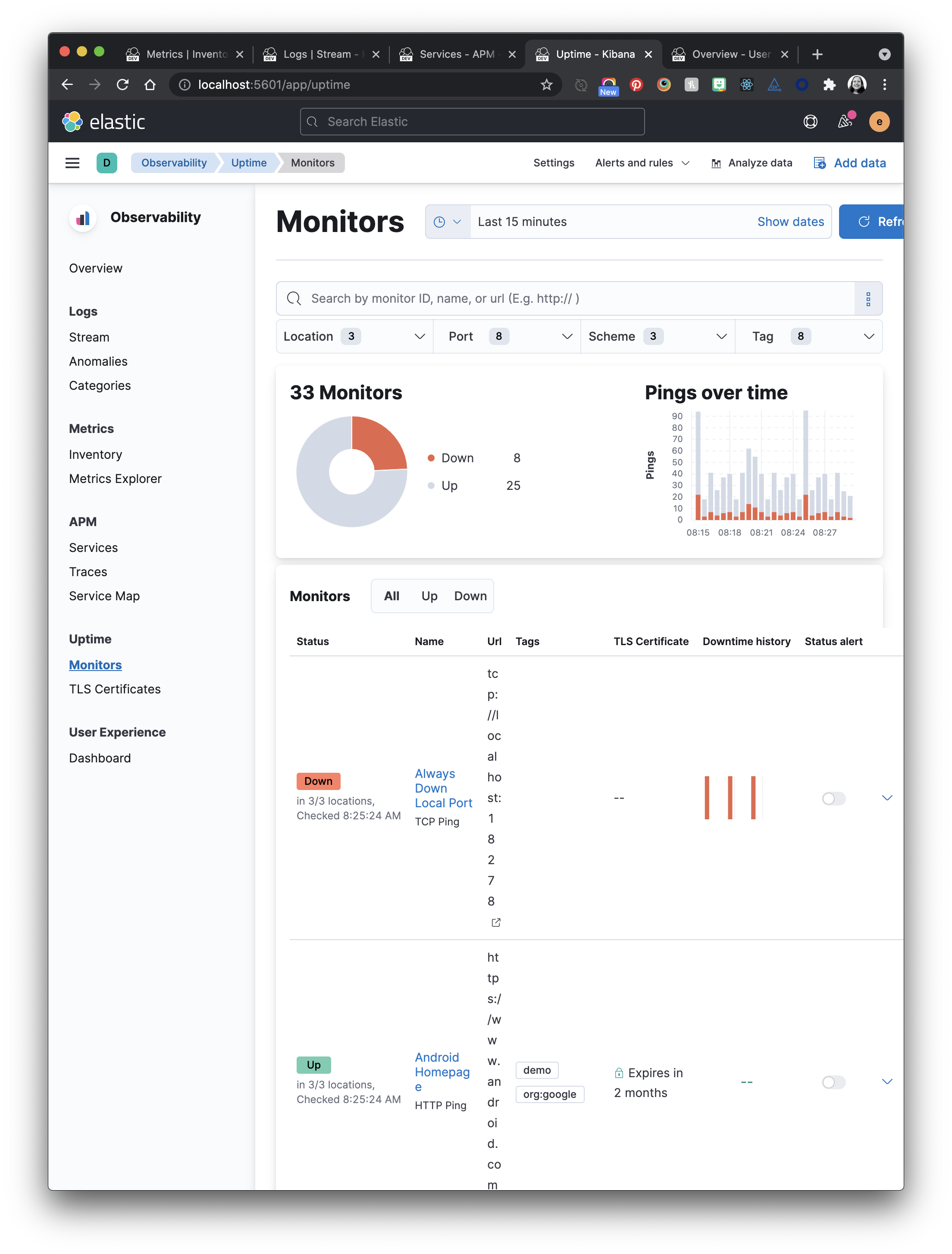Click the elastic logo
The height and width of the screenshot is (1254, 952).
point(104,121)
